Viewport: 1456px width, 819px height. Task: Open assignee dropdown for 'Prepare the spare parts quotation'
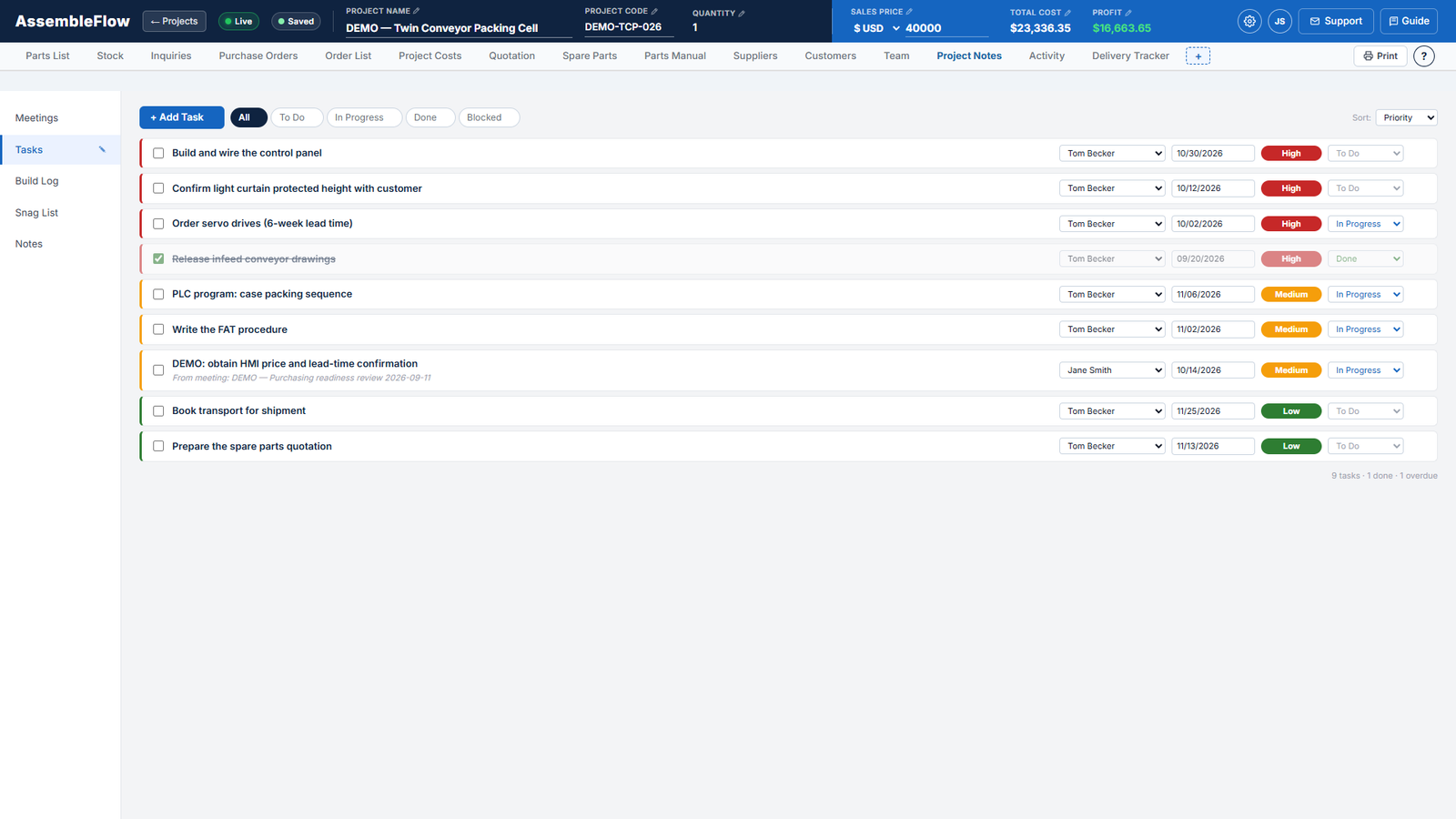click(x=1112, y=446)
